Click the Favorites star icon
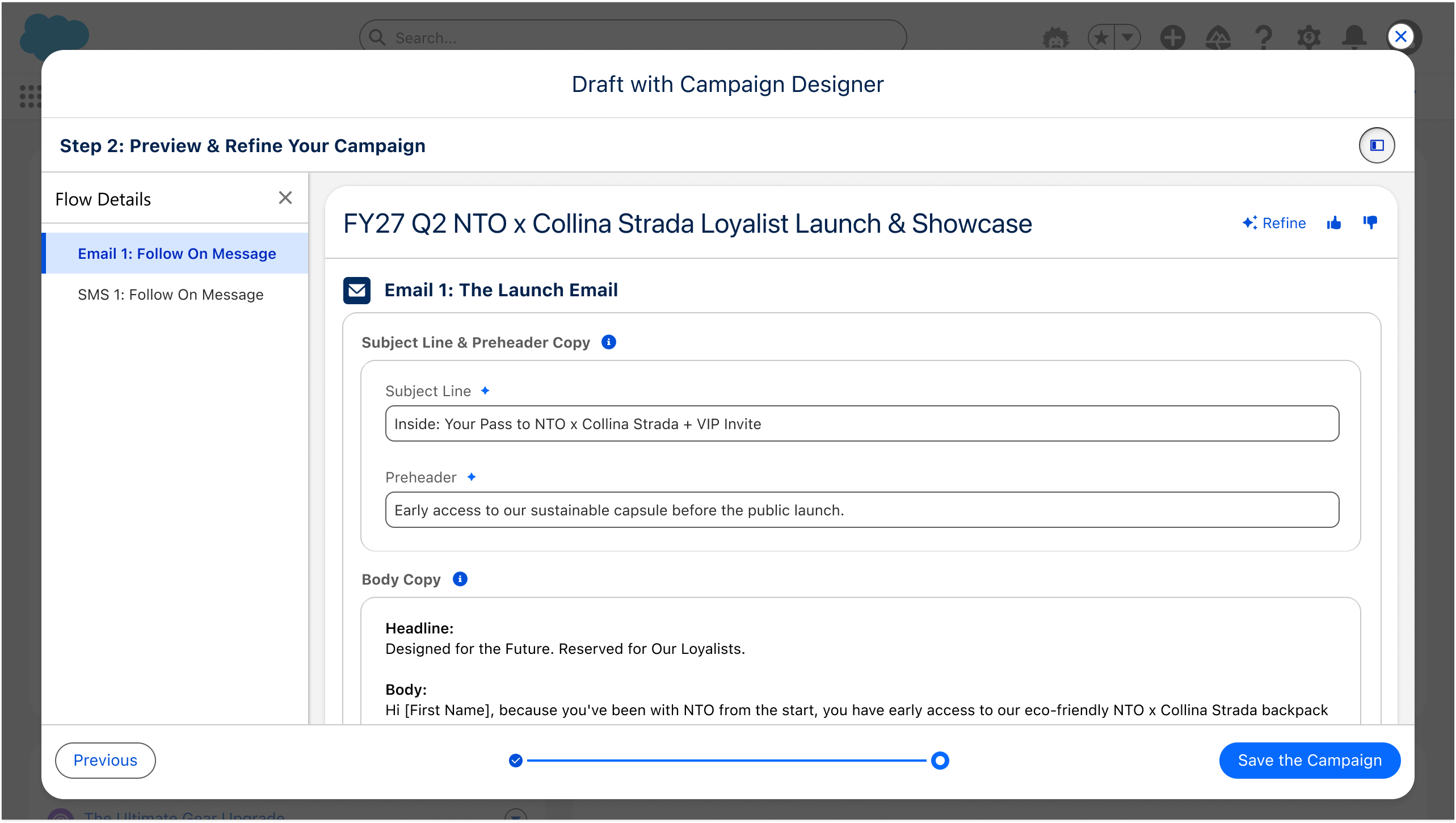The width and height of the screenshot is (1456, 823). pyautogui.click(x=1101, y=37)
